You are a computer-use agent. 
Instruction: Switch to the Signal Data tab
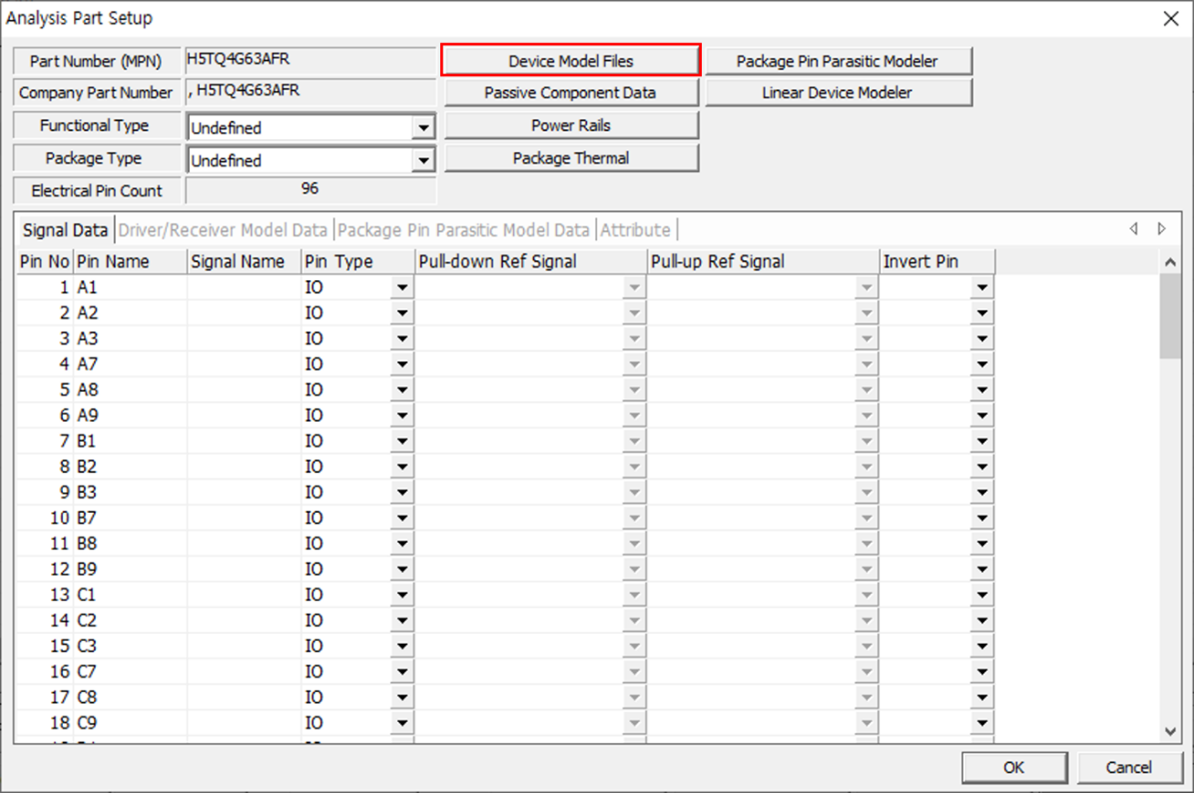click(x=65, y=230)
